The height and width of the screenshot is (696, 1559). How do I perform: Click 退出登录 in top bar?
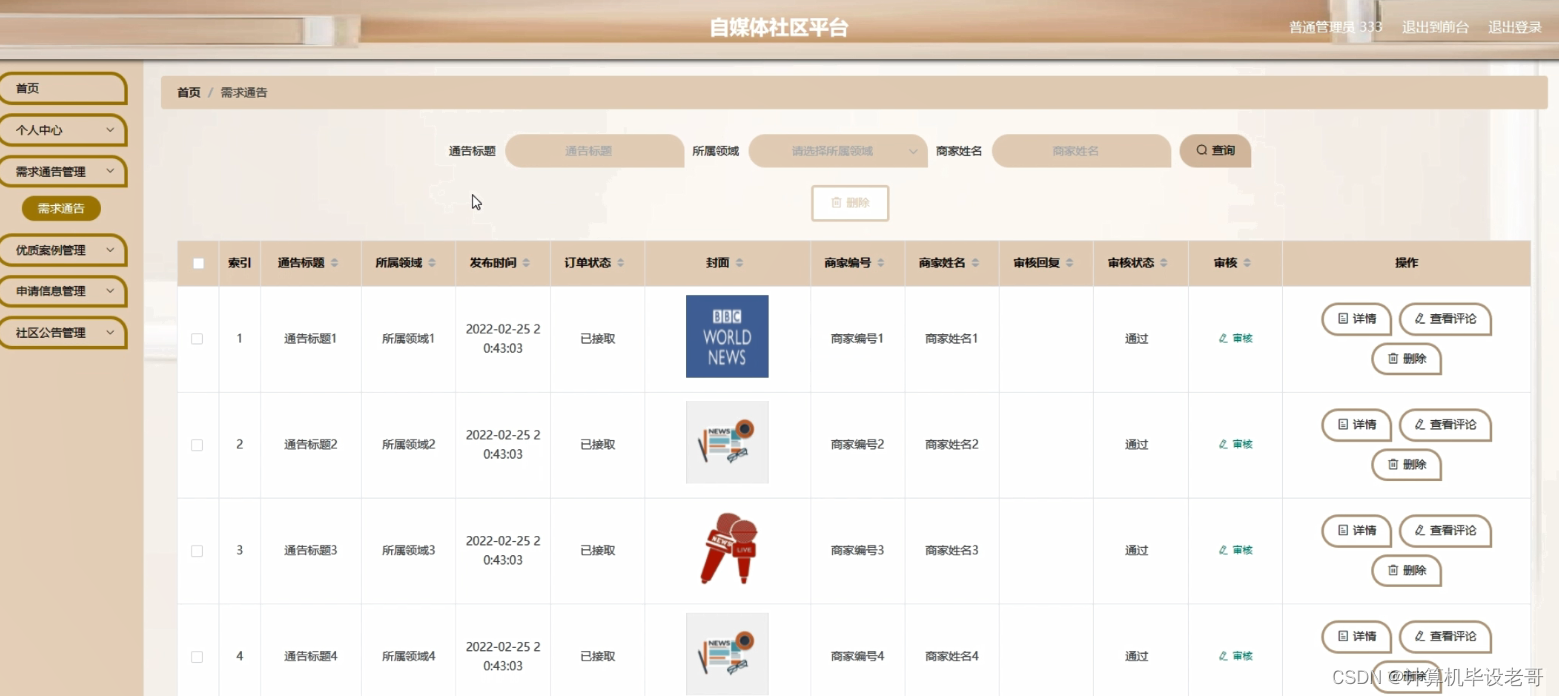[x=1515, y=28]
